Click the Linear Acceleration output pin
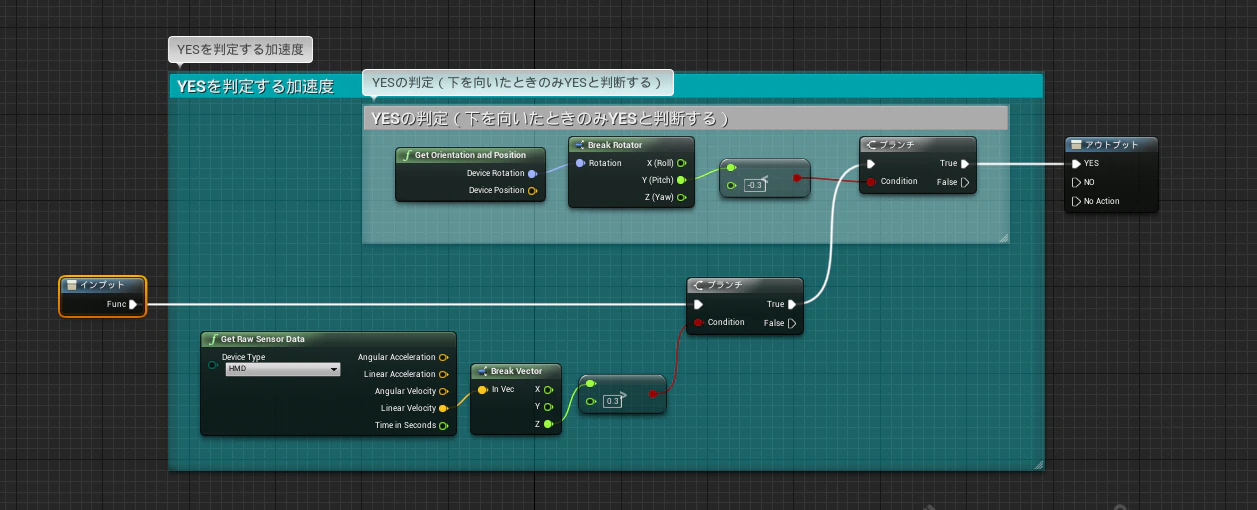 click(x=443, y=374)
